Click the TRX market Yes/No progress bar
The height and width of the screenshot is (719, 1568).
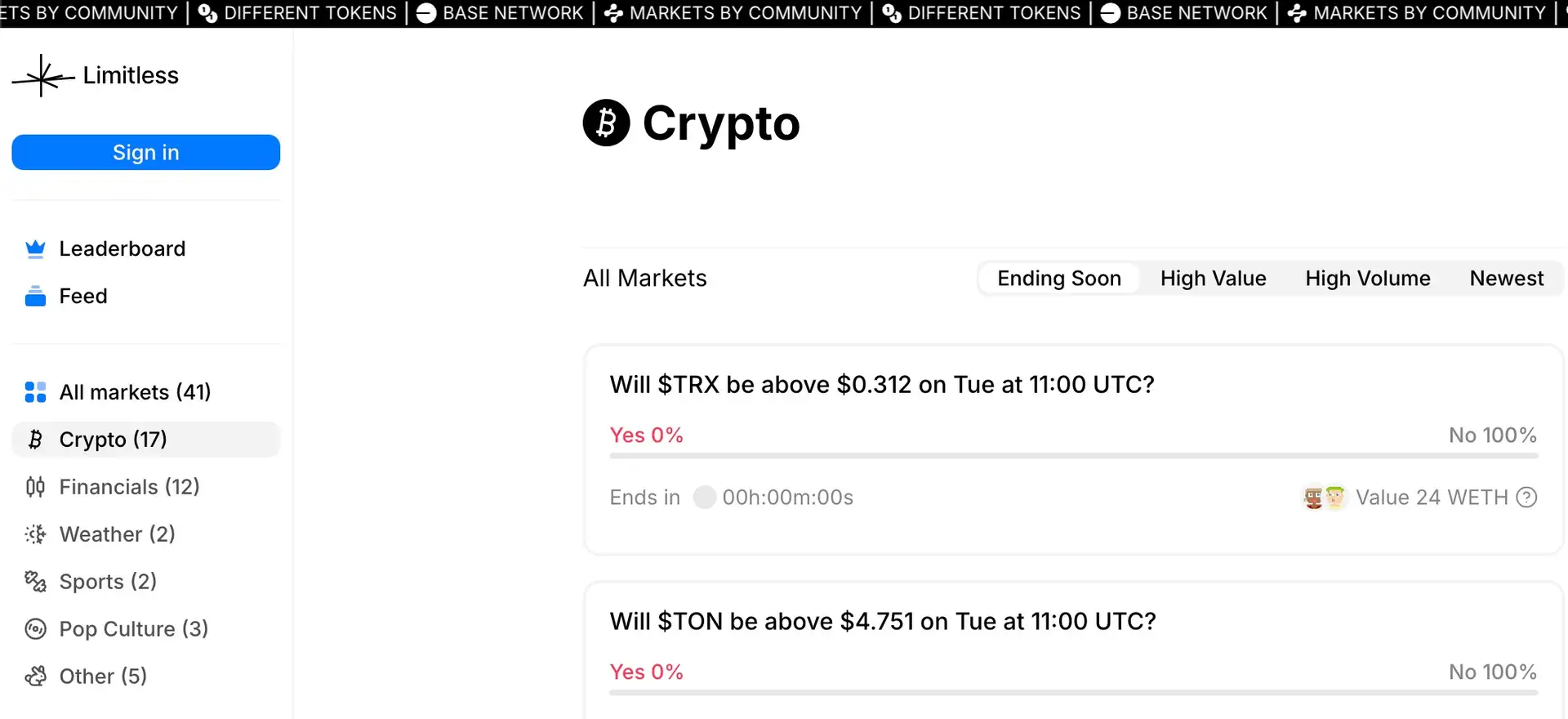click(x=1073, y=455)
